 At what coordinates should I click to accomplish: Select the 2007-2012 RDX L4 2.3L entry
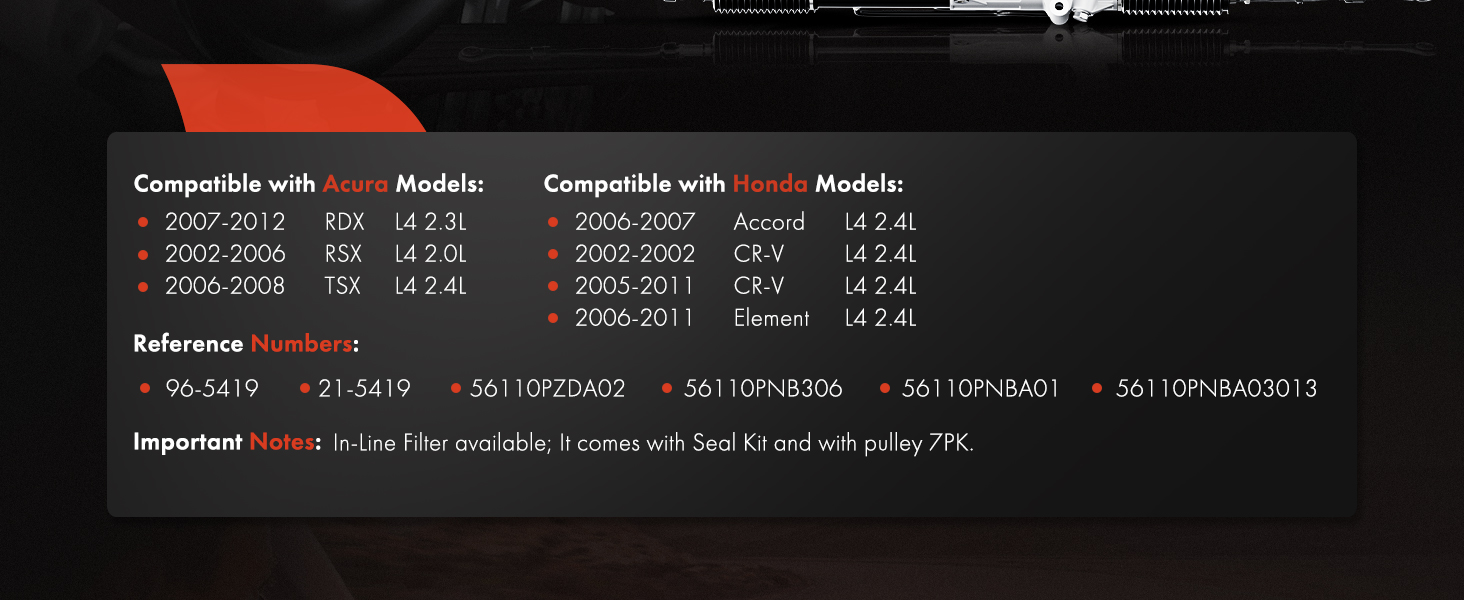coord(302,222)
